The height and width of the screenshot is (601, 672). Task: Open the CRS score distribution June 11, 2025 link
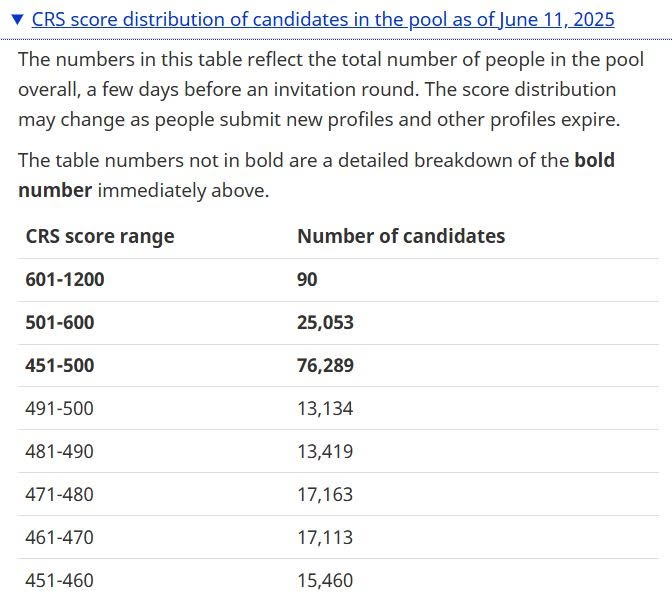(x=323, y=20)
